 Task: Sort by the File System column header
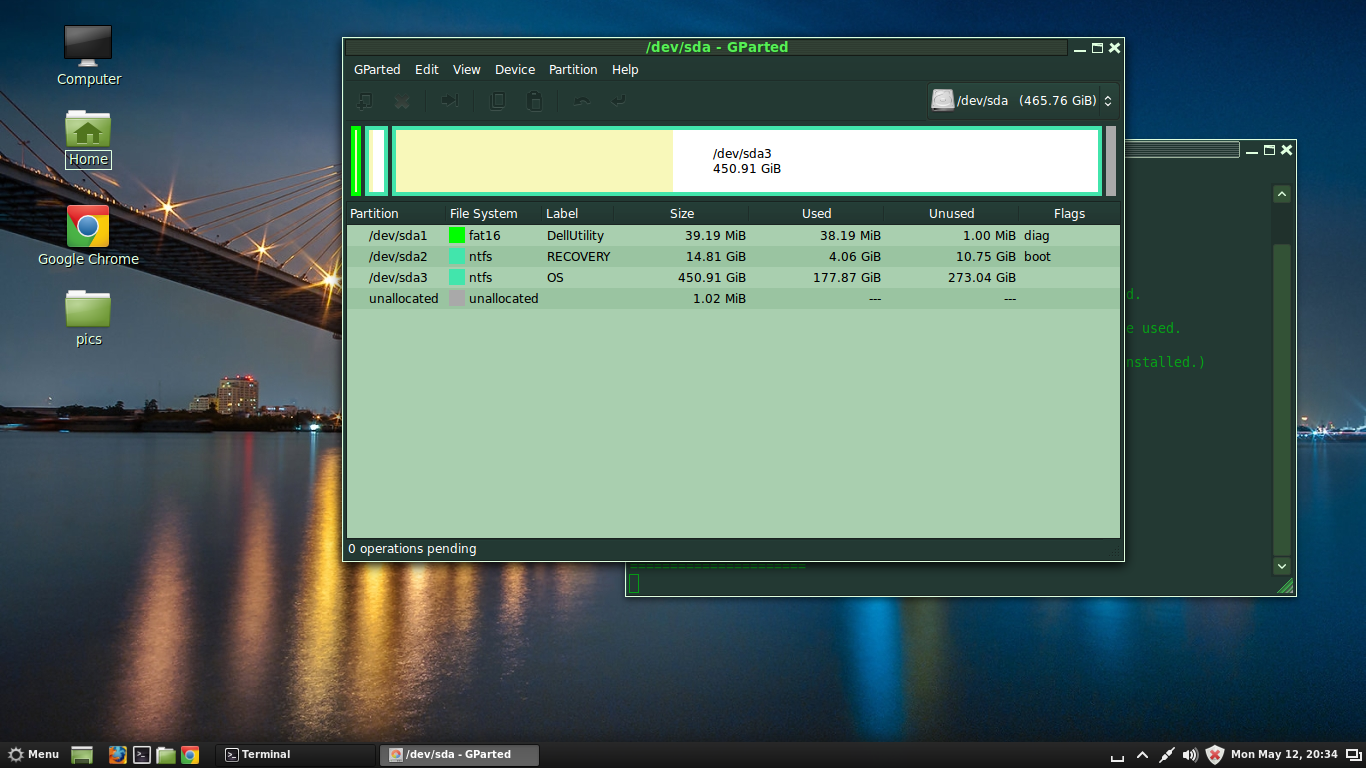[x=494, y=214]
